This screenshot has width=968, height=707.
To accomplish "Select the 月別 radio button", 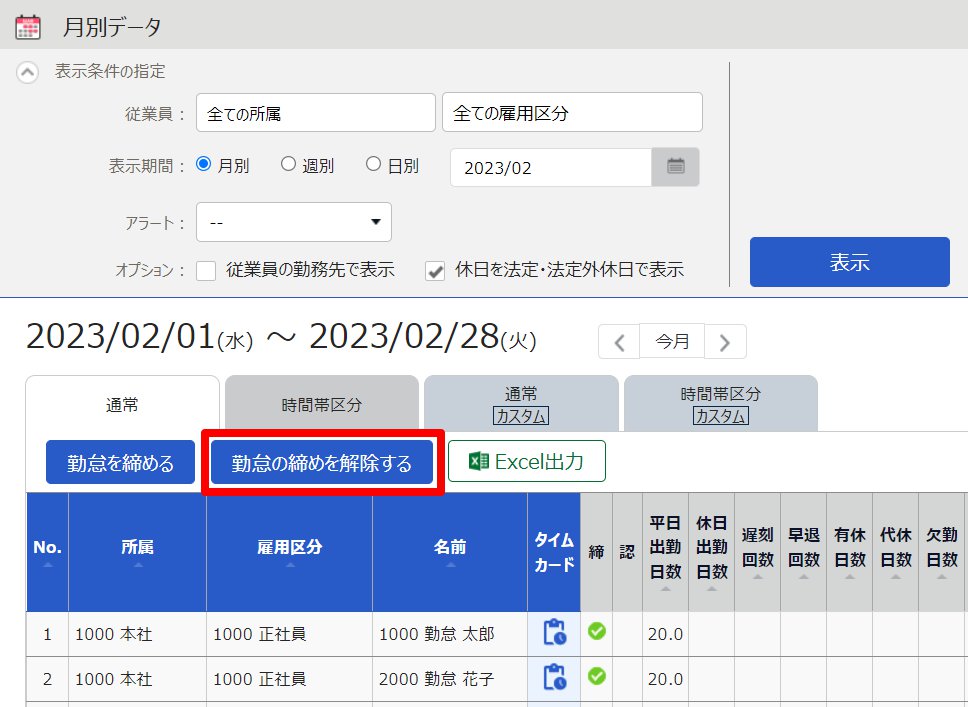I will (x=203, y=164).
